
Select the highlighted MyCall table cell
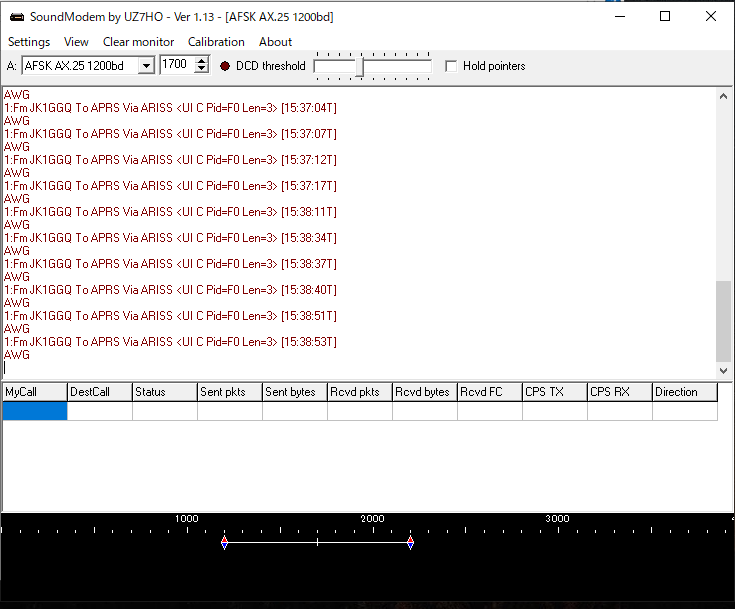(35, 411)
